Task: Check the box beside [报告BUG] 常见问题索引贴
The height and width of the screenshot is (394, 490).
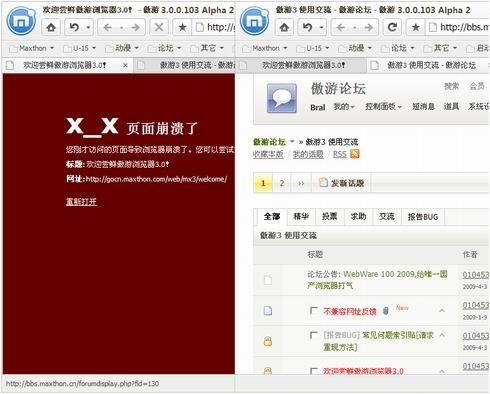Action: click(x=313, y=335)
